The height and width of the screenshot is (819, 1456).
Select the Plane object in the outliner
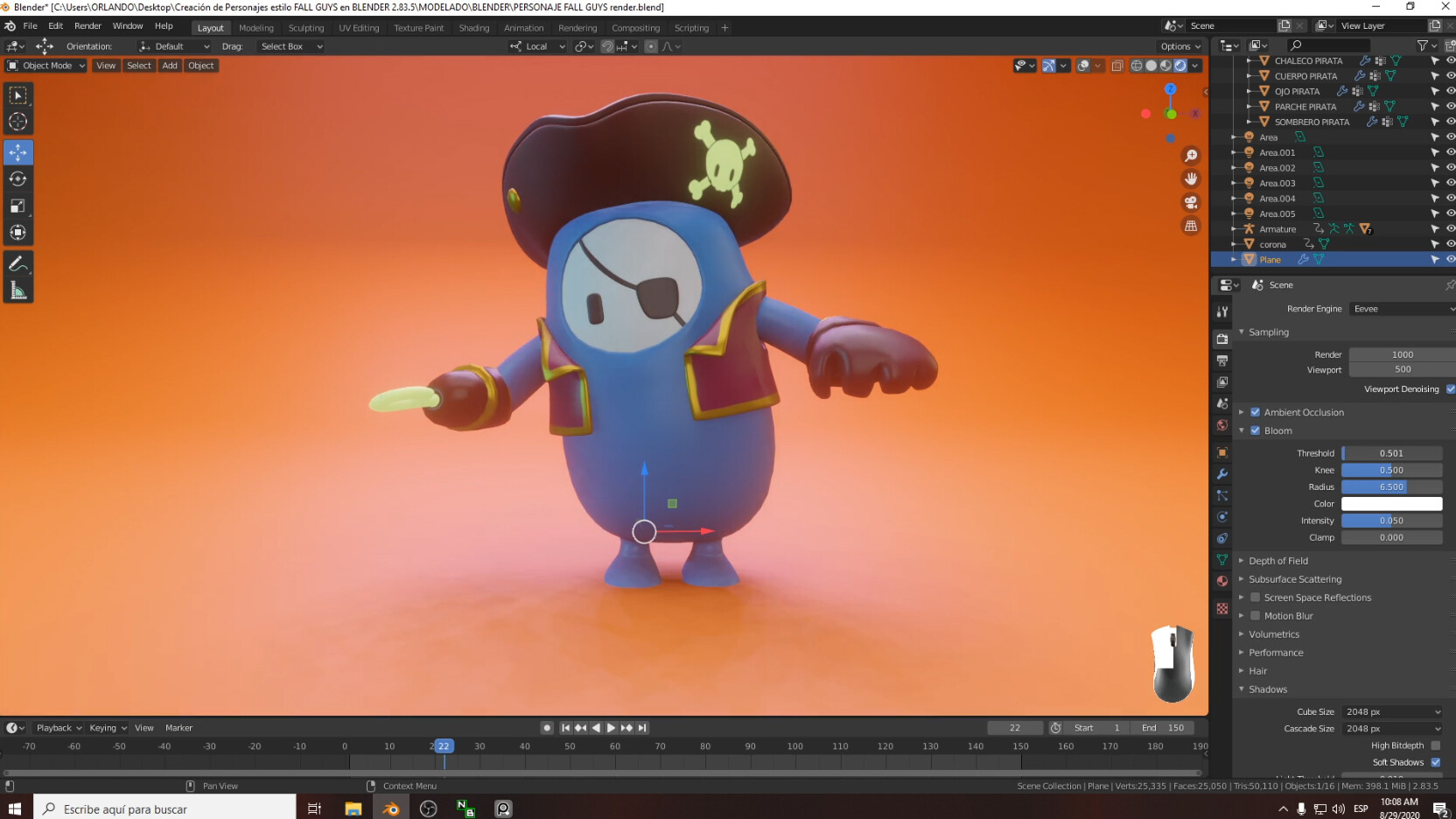coord(1270,259)
